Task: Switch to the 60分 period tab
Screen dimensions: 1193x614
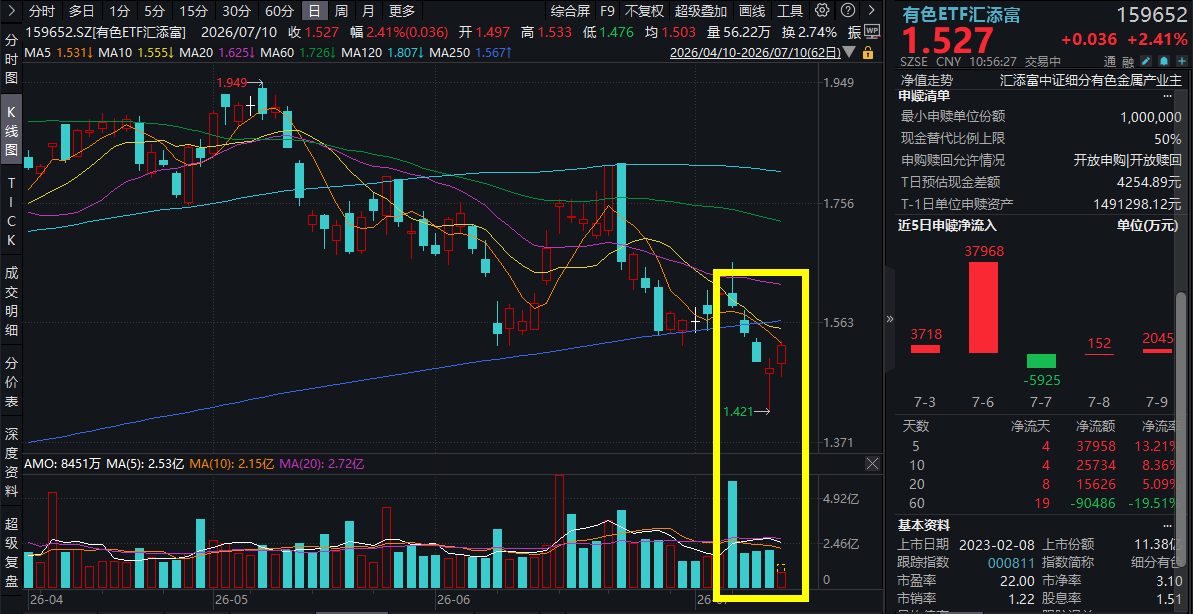Action: [x=279, y=11]
